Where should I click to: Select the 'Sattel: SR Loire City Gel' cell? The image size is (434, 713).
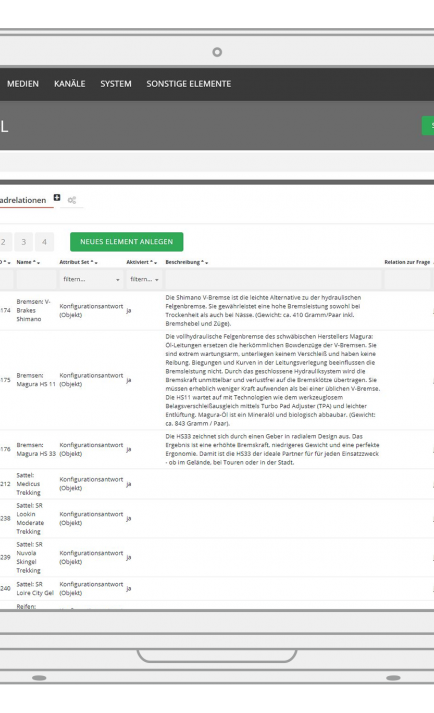coord(35,588)
